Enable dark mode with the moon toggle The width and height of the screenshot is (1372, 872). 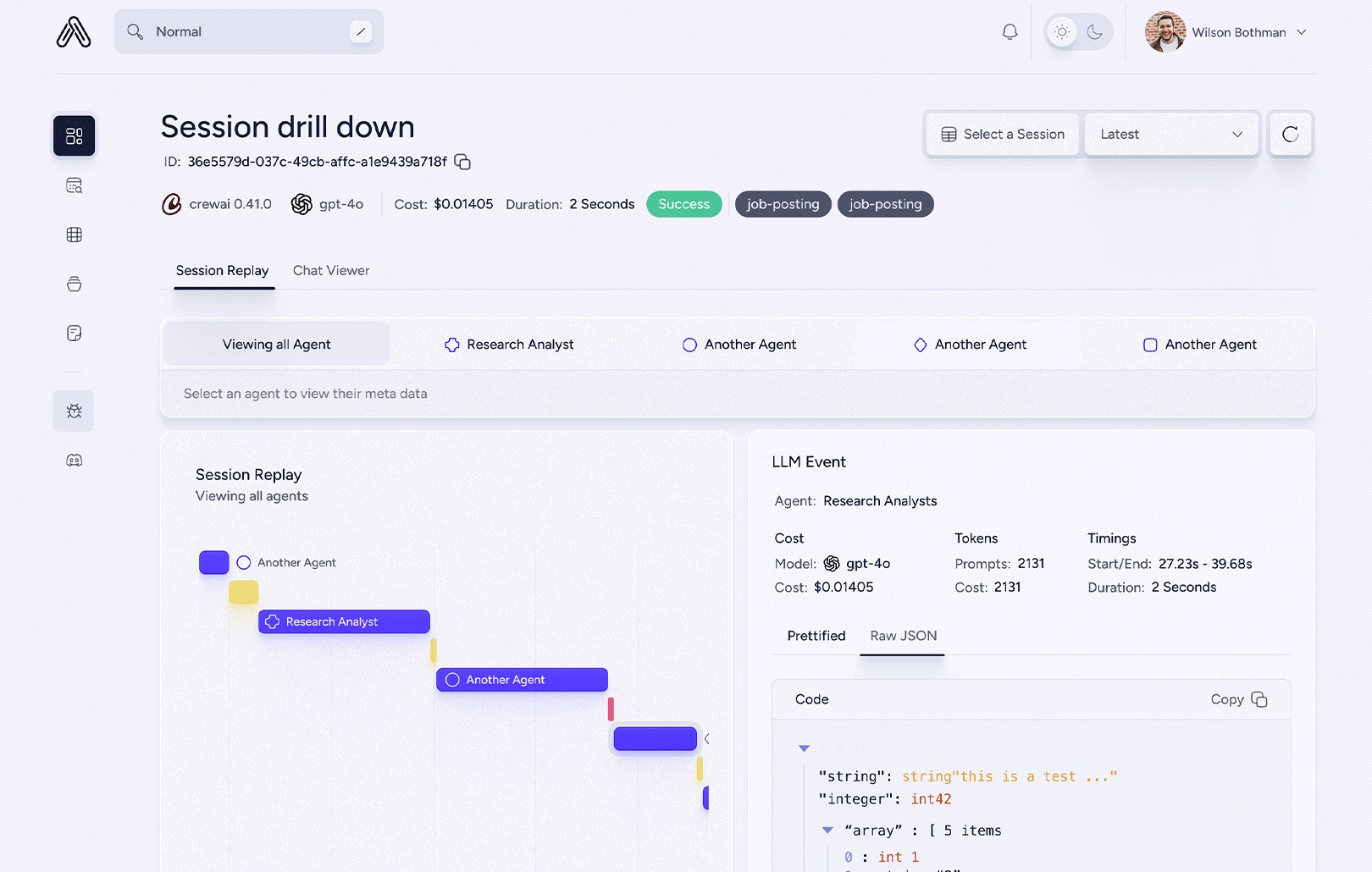(x=1094, y=31)
